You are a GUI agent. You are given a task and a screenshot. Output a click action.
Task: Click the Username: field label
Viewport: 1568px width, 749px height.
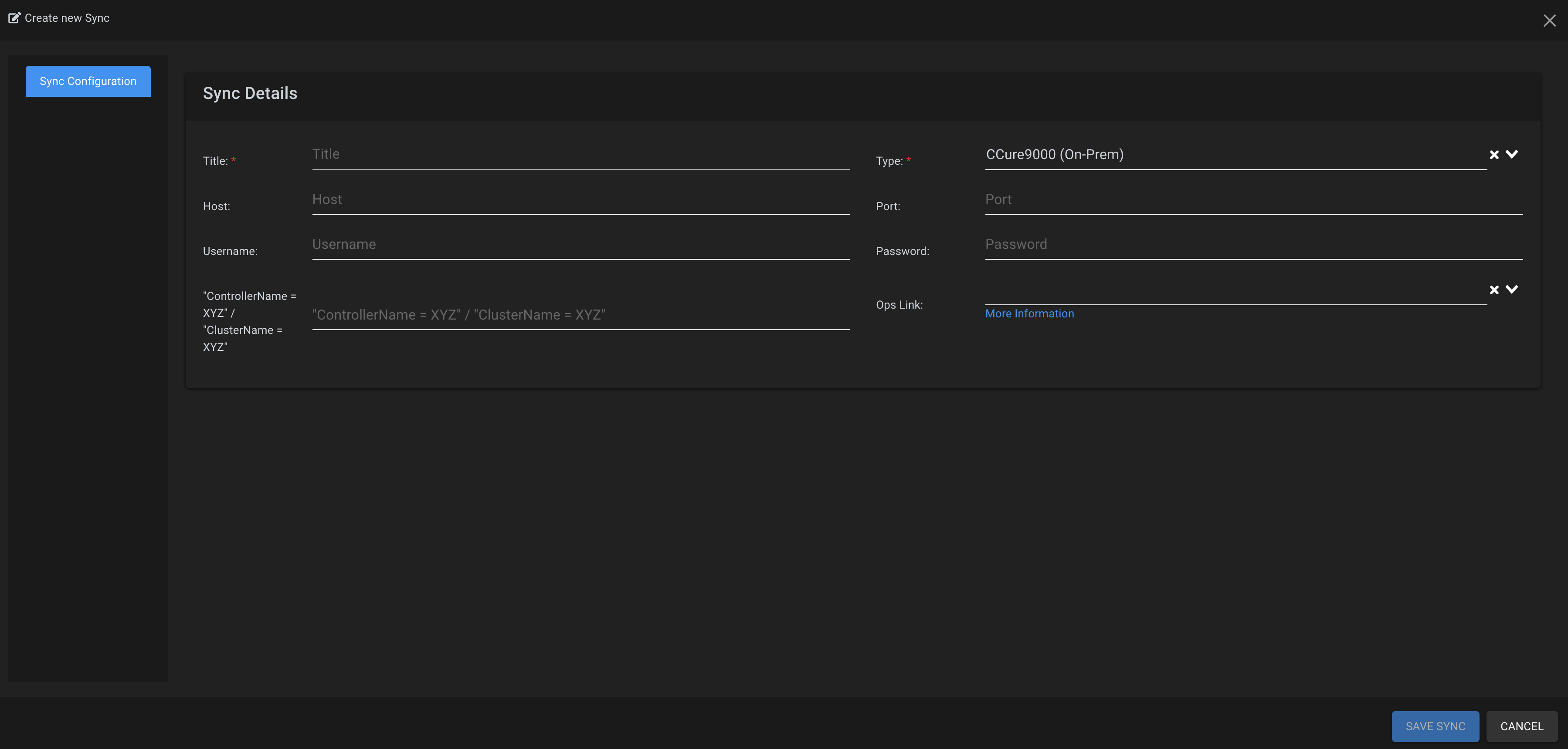pos(230,251)
